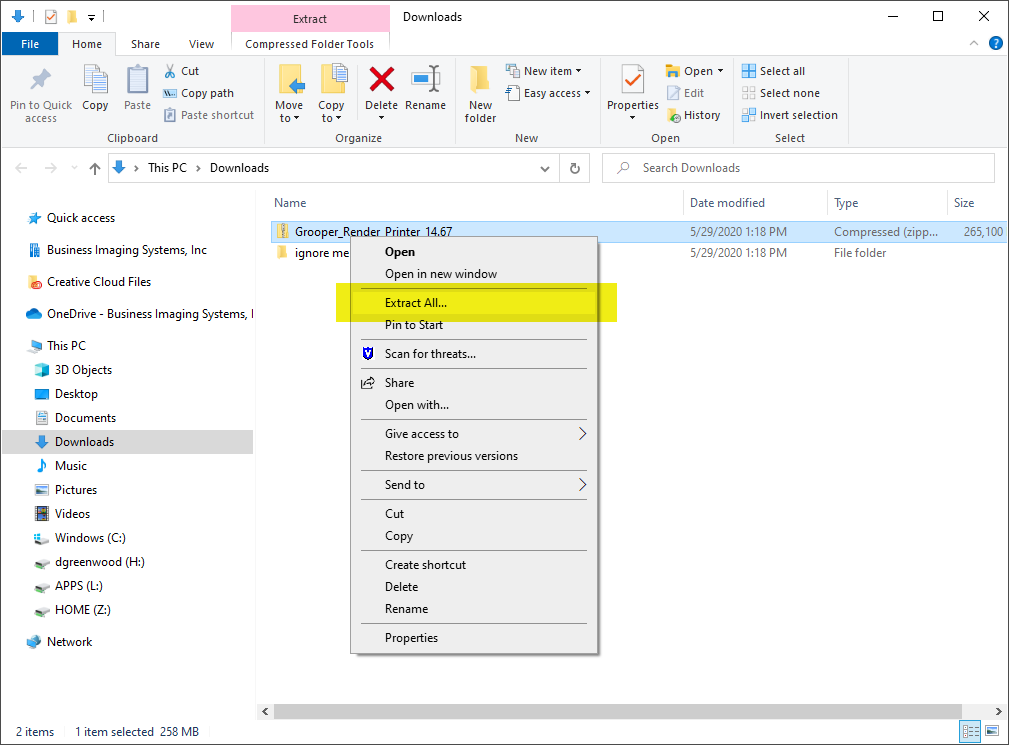Click the New folder icon
Image resolution: width=1009 pixels, height=745 pixels.
(x=479, y=81)
